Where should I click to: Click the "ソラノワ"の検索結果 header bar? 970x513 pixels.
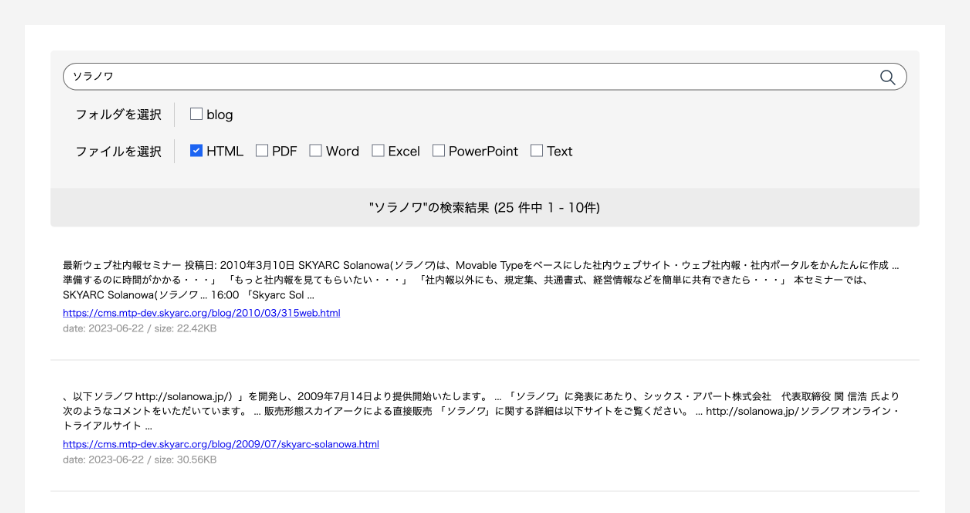coord(484,208)
